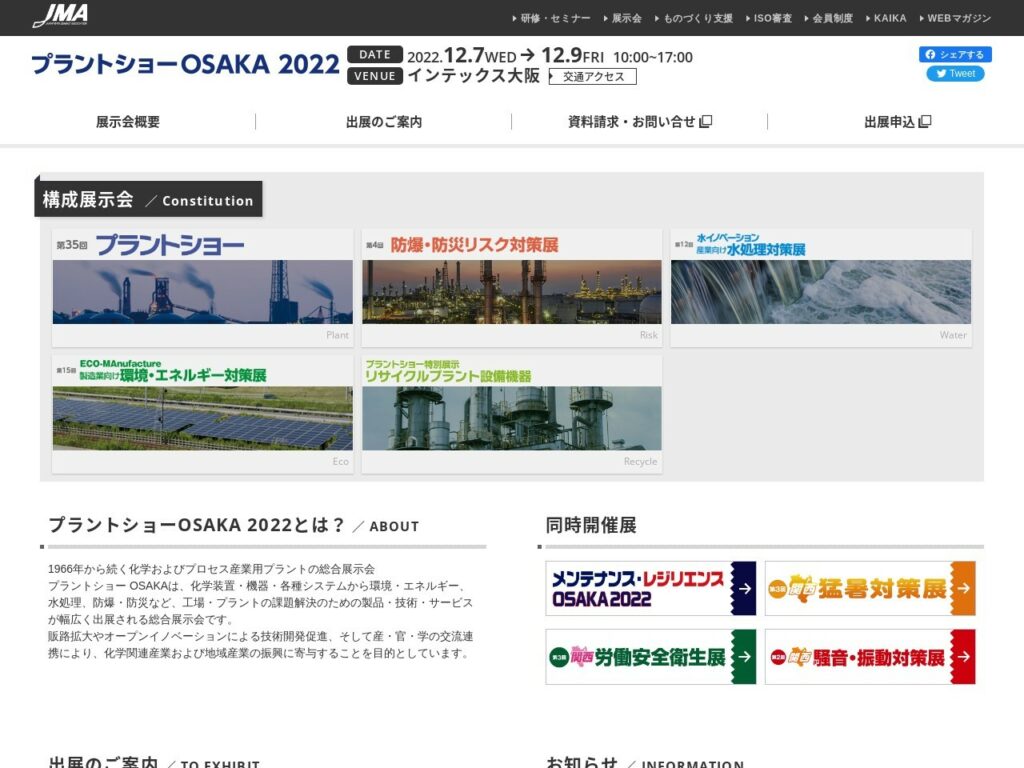Open 展示会 top menu link
This screenshot has height=768, width=1024.
pyautogui.click(x=622, y=18)
